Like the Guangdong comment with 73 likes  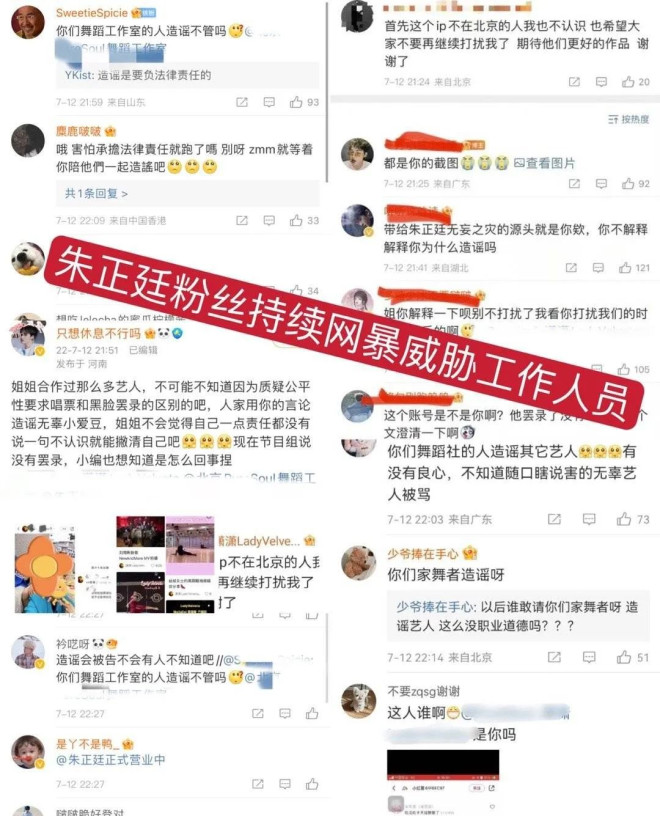[624, 519]
